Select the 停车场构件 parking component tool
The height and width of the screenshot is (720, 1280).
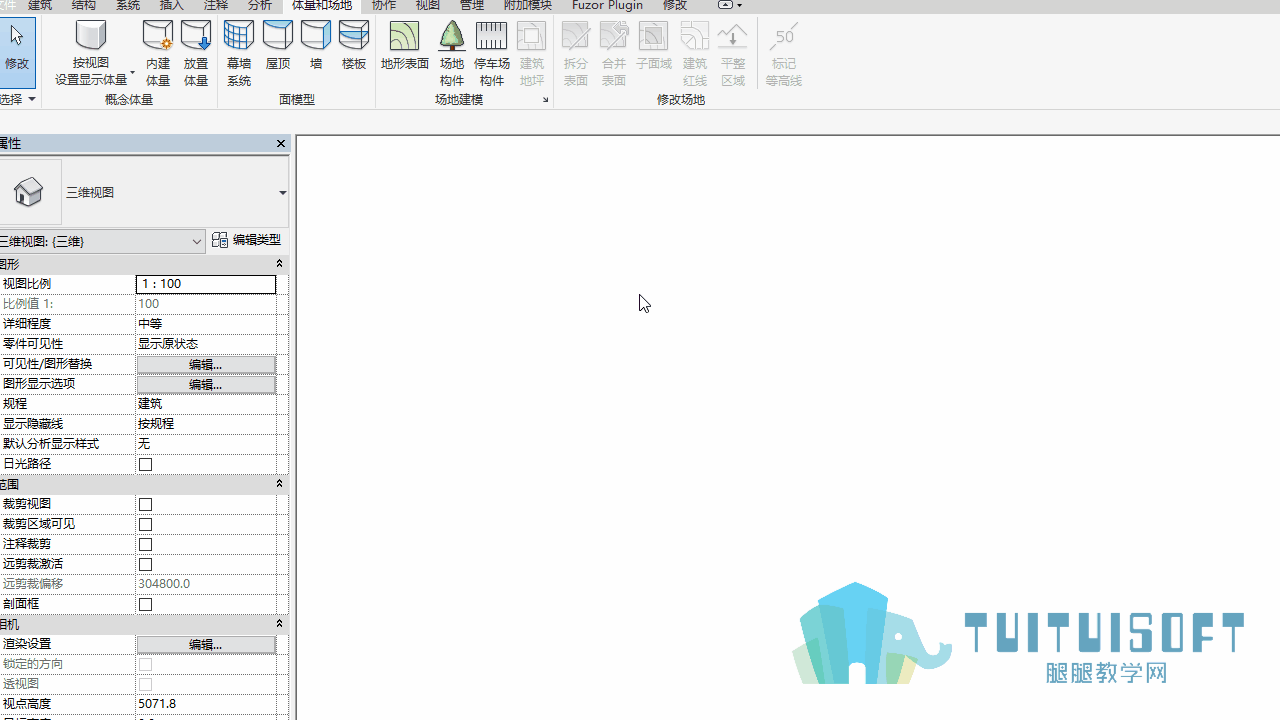click(x=492, y=53)
